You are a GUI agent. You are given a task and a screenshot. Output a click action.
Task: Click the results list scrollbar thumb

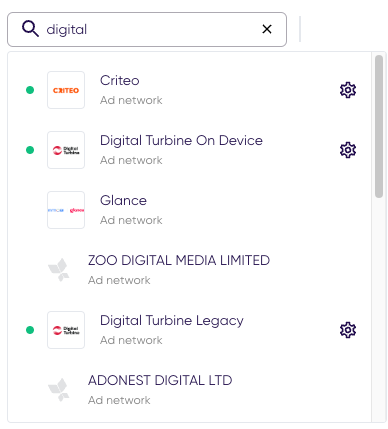pyautogui.click(x=379, y=127)
